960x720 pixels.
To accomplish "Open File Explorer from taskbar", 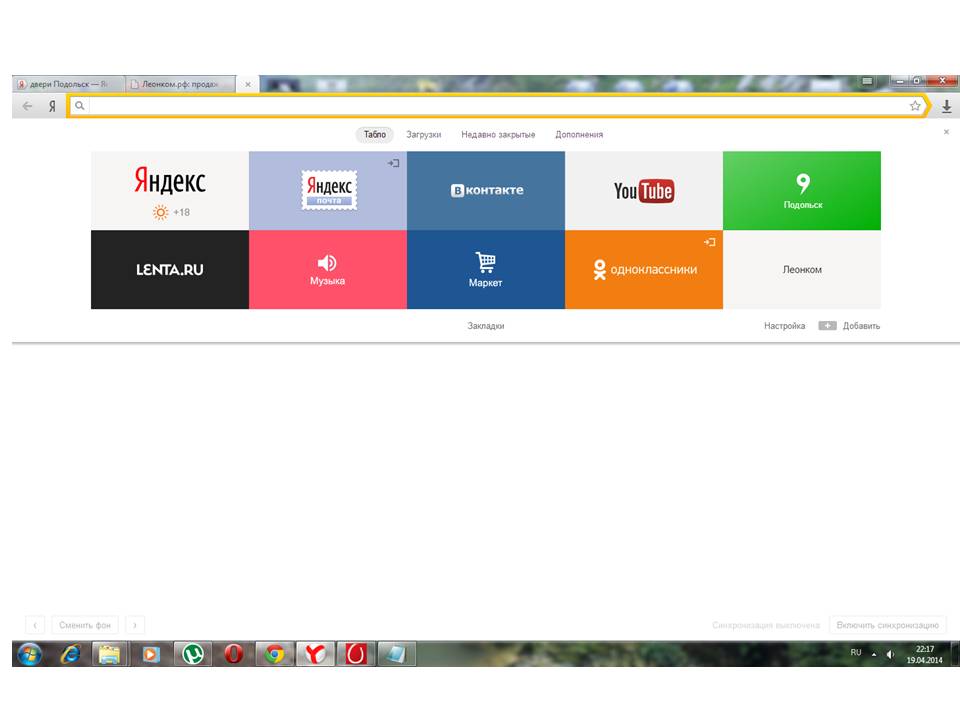I will tap(110, 654).
